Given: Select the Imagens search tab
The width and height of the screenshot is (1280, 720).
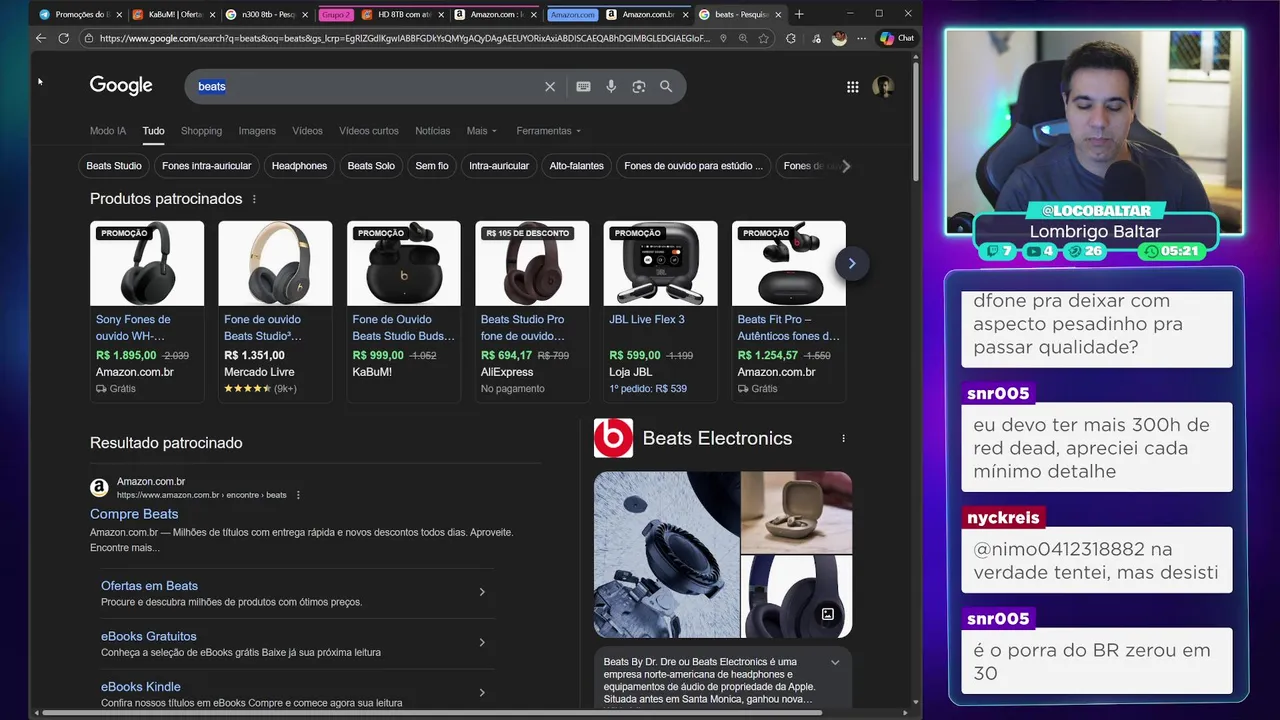Looking at the screenshot, I should (257, 131).
